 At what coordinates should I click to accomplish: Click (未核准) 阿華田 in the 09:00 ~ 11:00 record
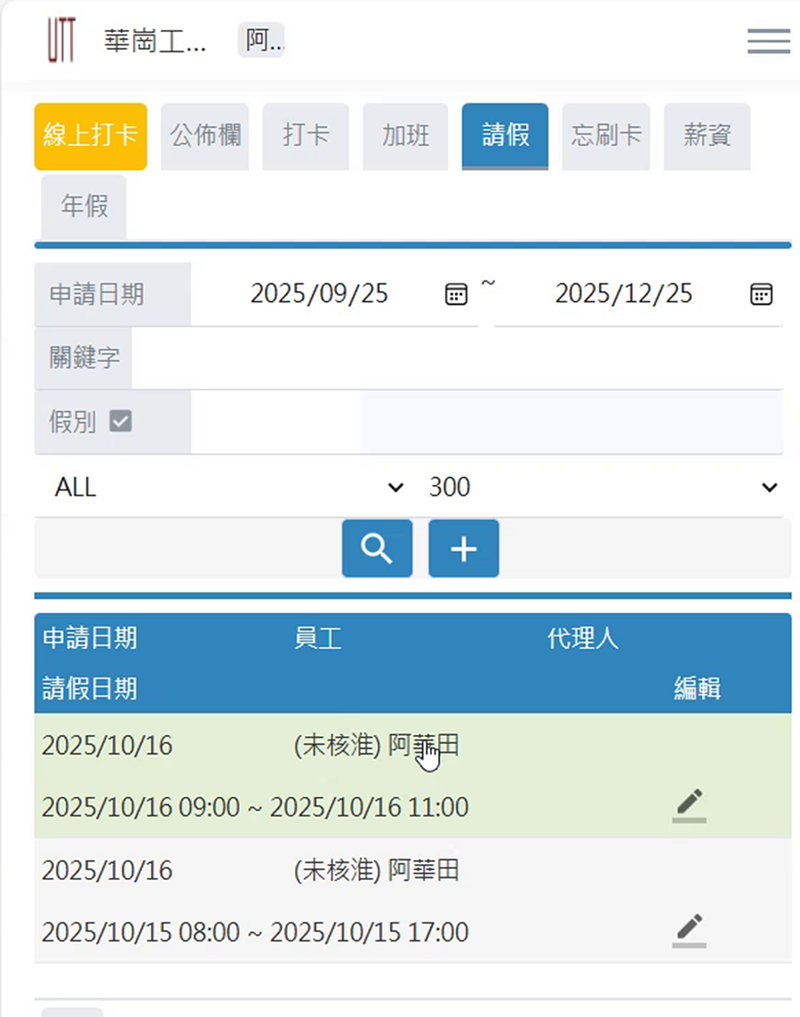point(376,745)
